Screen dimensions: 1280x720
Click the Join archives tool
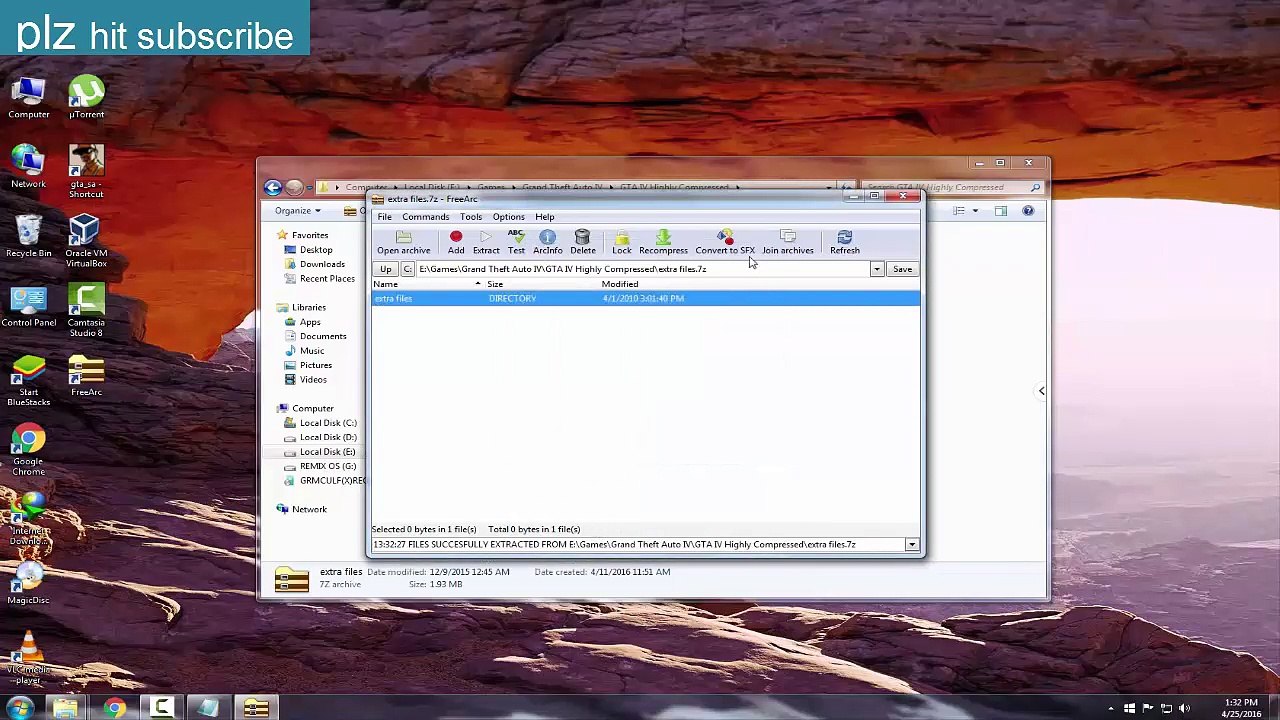tap(788, 242)
